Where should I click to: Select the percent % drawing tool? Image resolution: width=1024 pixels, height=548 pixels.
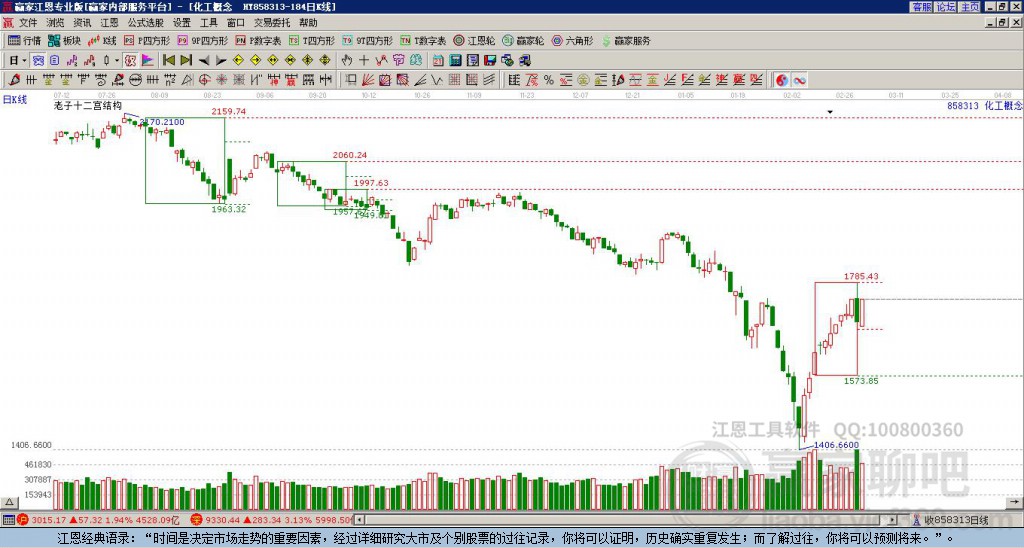tap(549, 80)
